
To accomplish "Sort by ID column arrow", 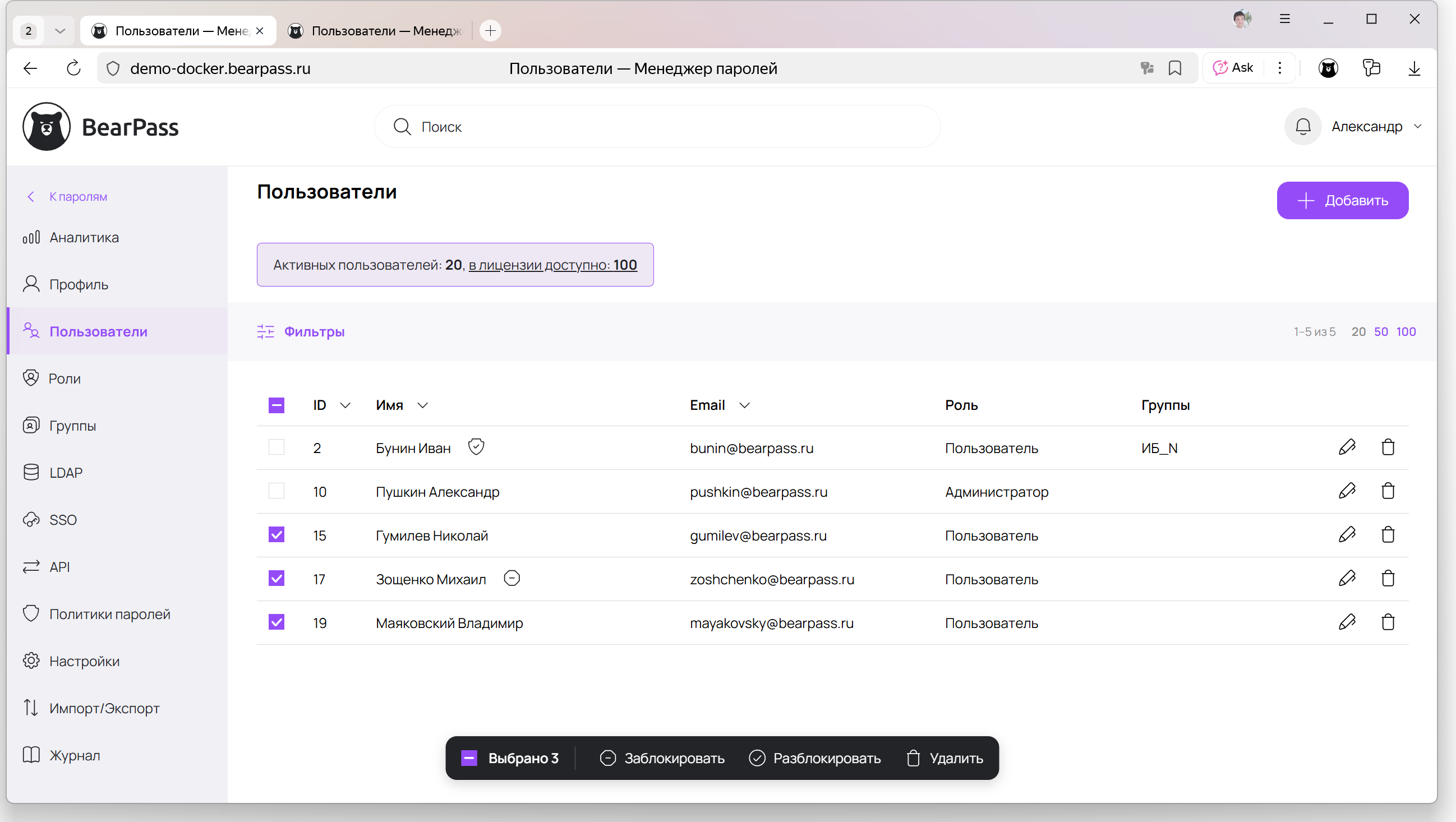I will point(345,405).
